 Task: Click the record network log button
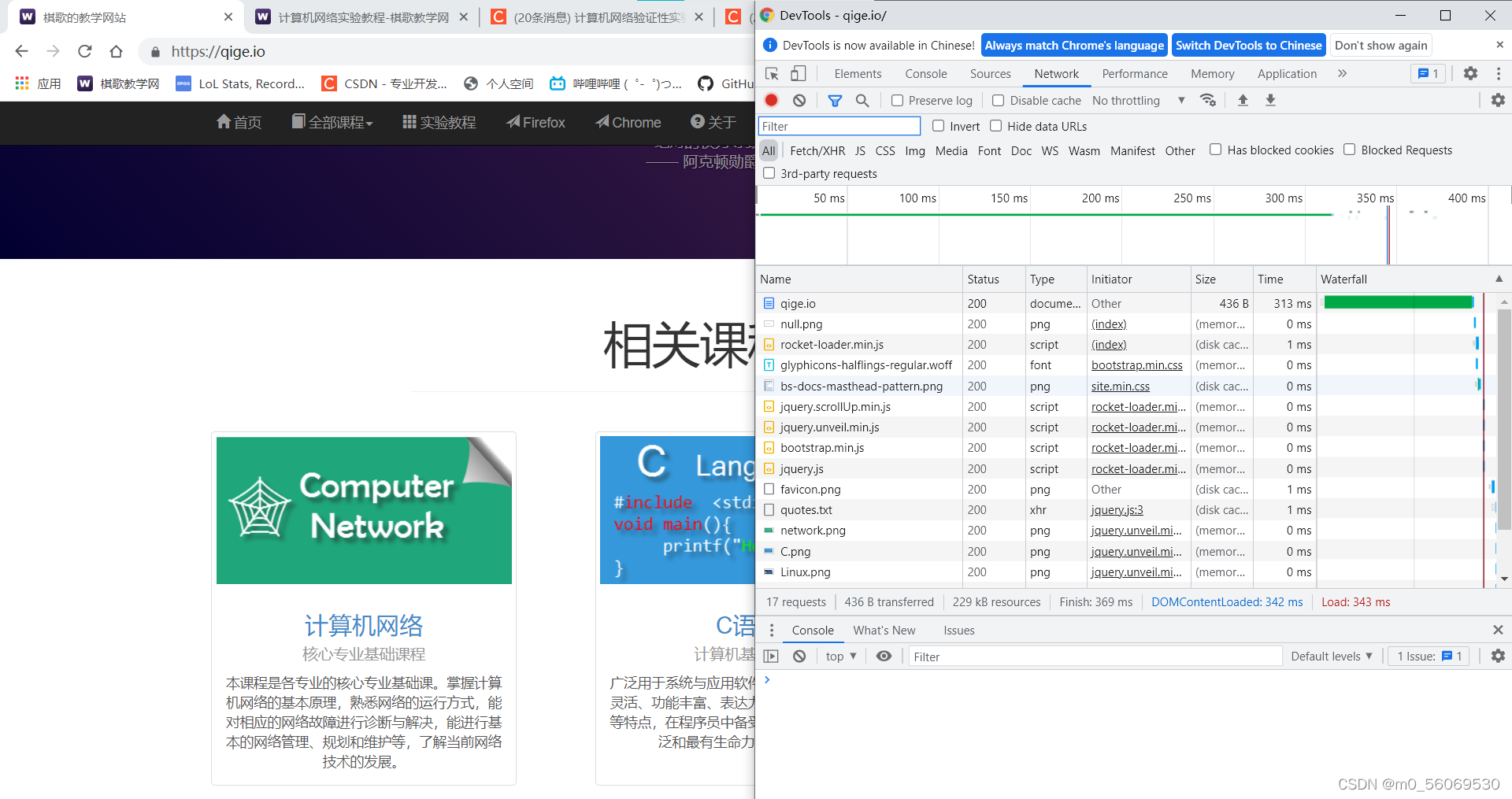click(x=772, y=100)
